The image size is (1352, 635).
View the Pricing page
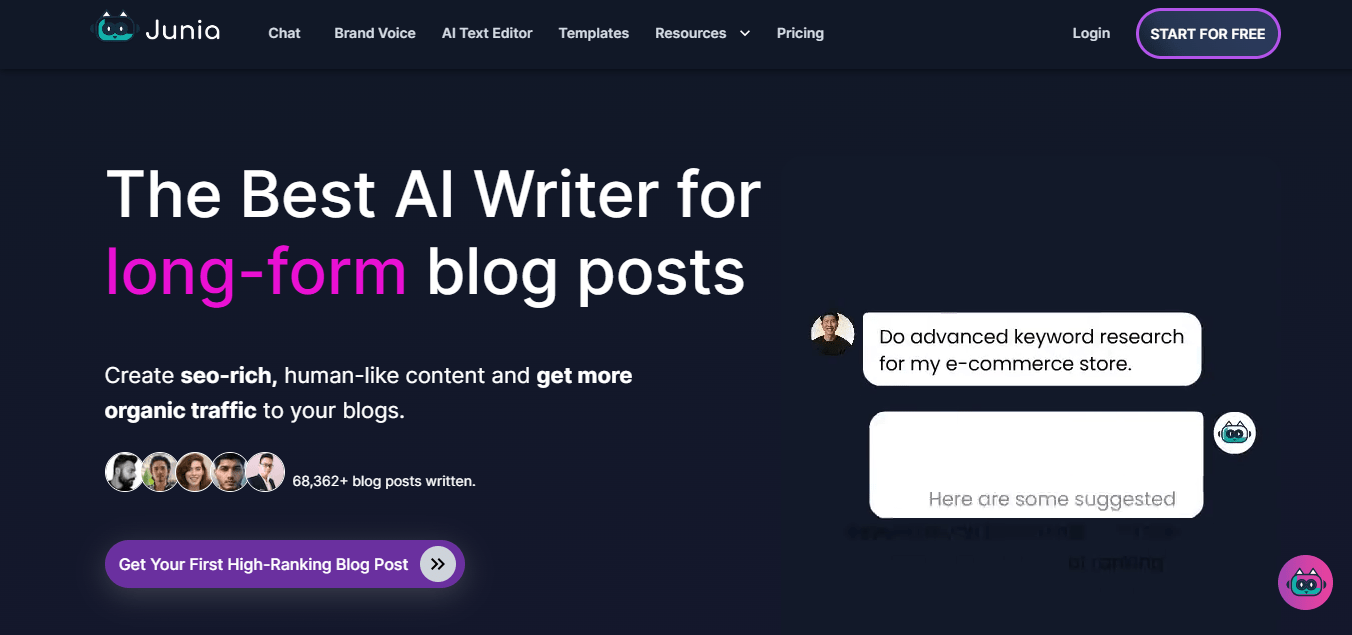coord(800,33)
